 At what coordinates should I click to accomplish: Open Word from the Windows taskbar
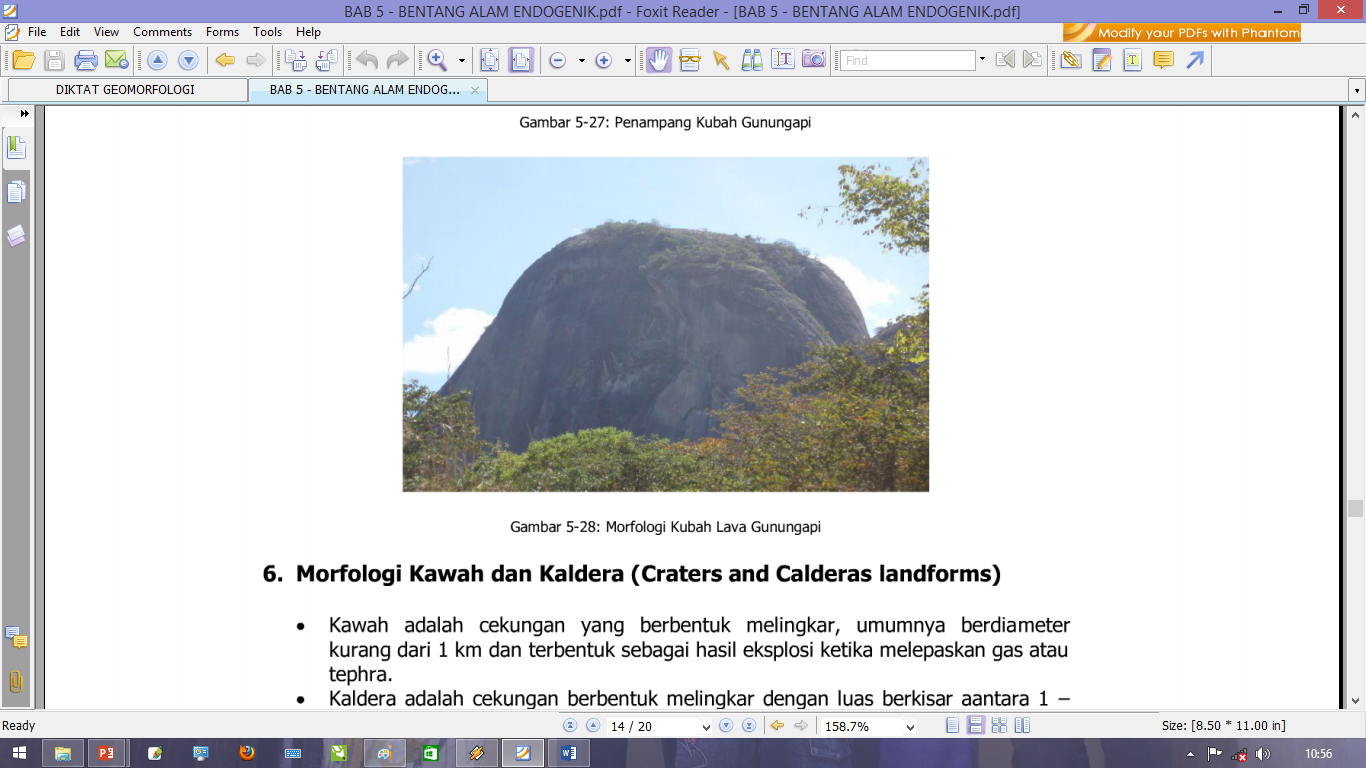tap(569, 753)
